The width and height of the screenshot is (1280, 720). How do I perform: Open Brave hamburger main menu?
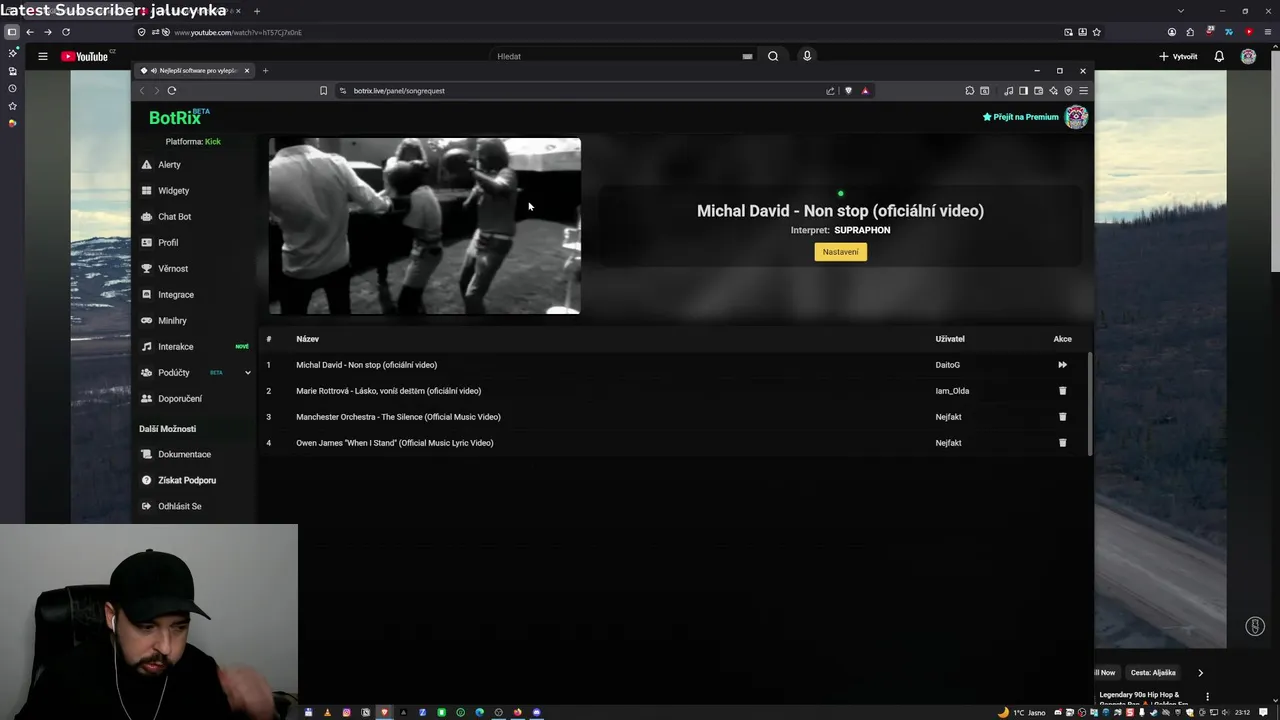(1083, 91)
